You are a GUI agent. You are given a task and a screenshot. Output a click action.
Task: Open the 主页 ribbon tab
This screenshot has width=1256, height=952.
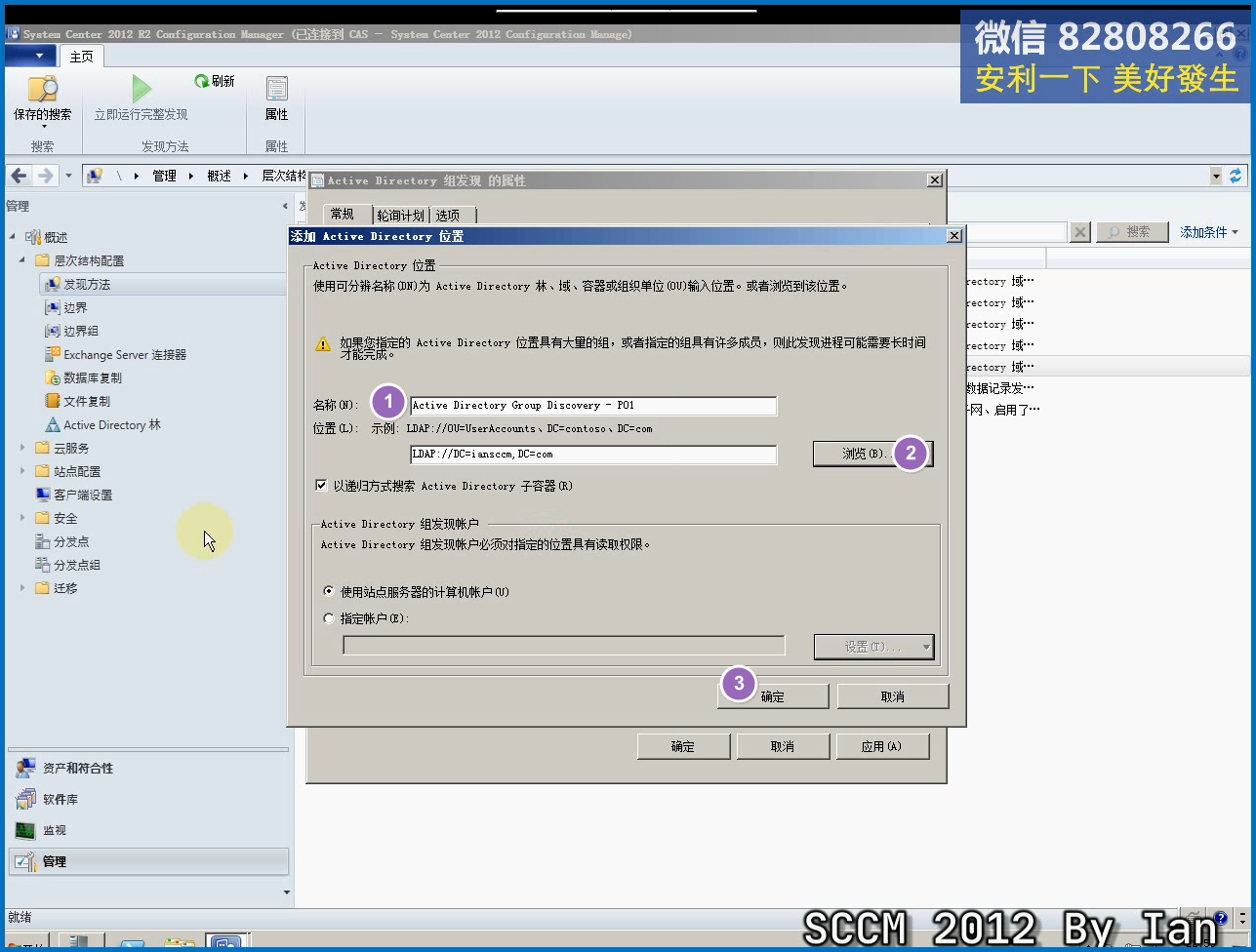tap(81, 57)
